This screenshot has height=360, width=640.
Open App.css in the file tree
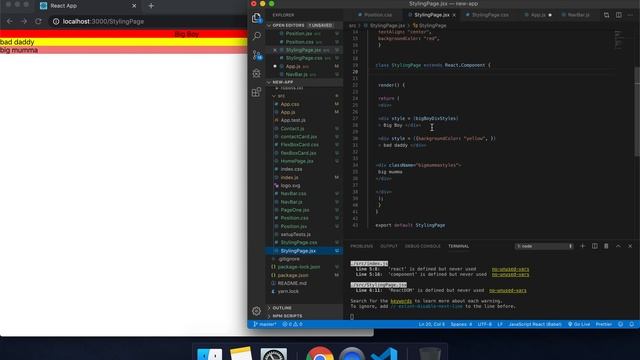click(x=304, y=104)
